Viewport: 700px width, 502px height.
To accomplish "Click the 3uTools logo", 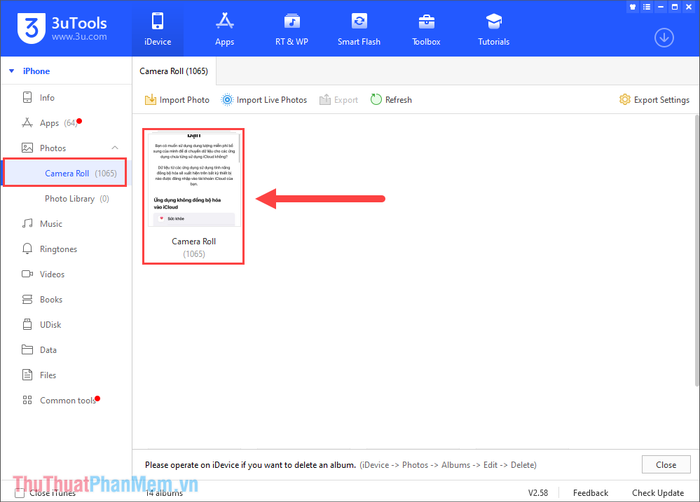I will [x=62, y=28].
